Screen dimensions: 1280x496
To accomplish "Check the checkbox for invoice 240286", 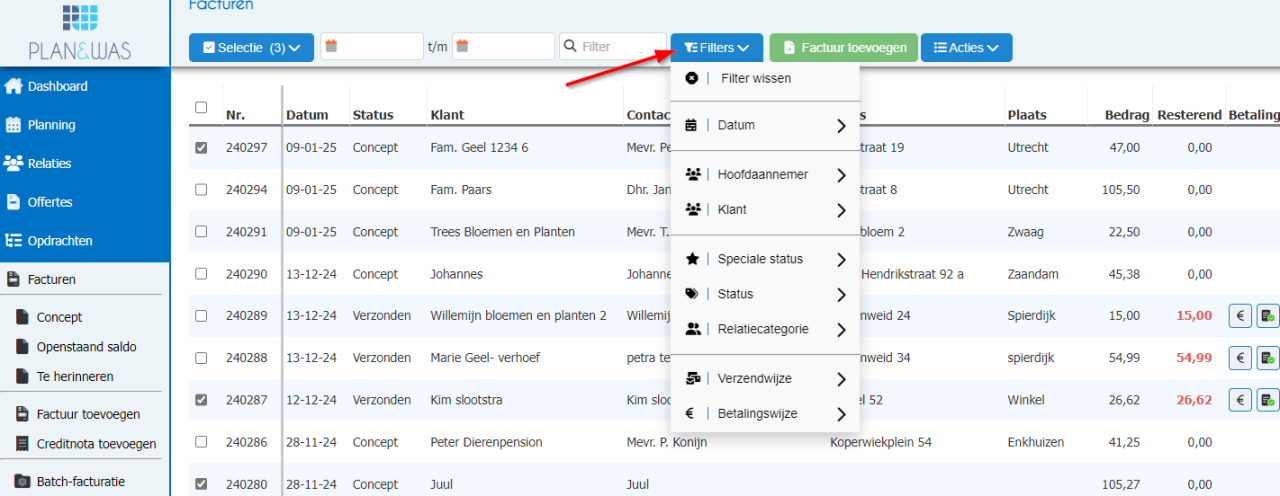I will pos(201,441).
